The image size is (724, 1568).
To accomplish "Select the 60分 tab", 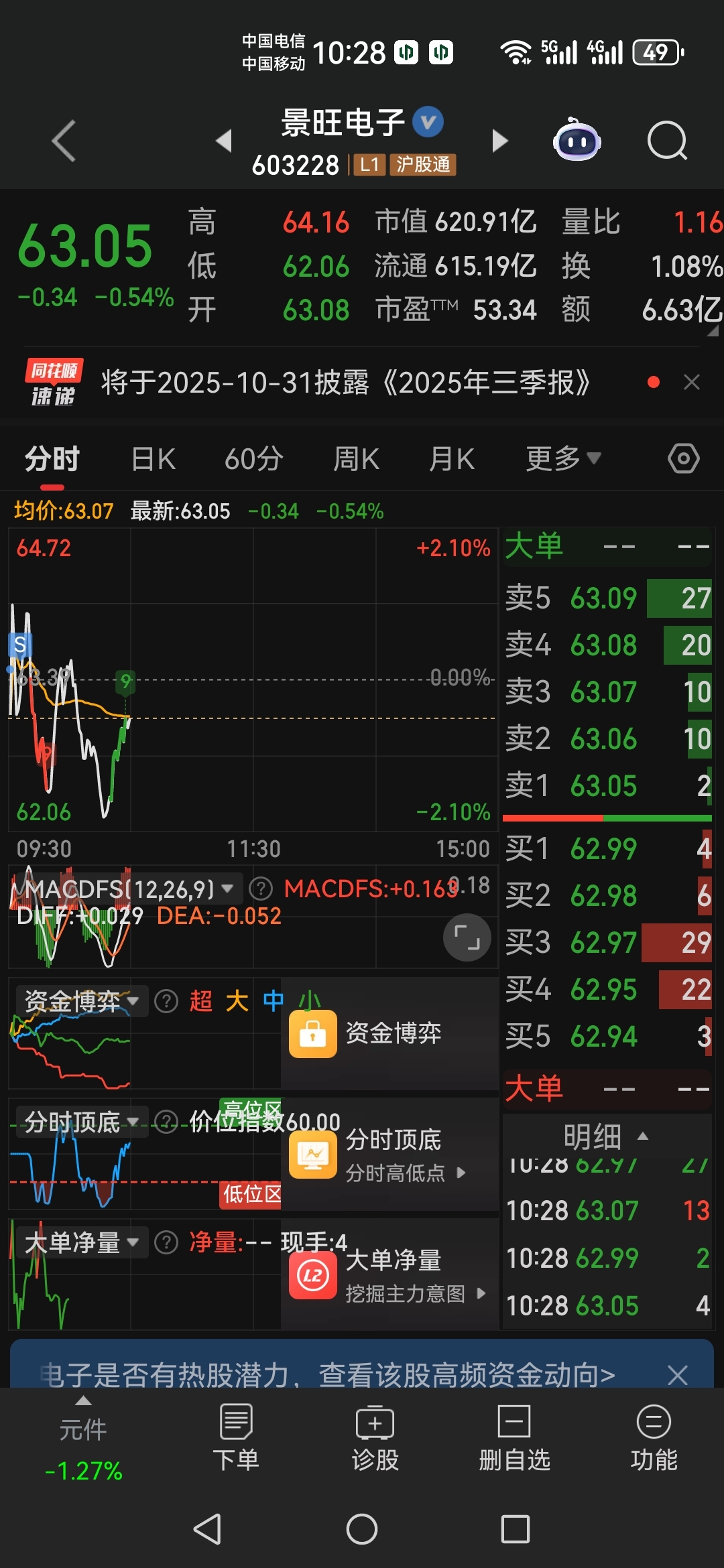I will (x=254, y=460).
